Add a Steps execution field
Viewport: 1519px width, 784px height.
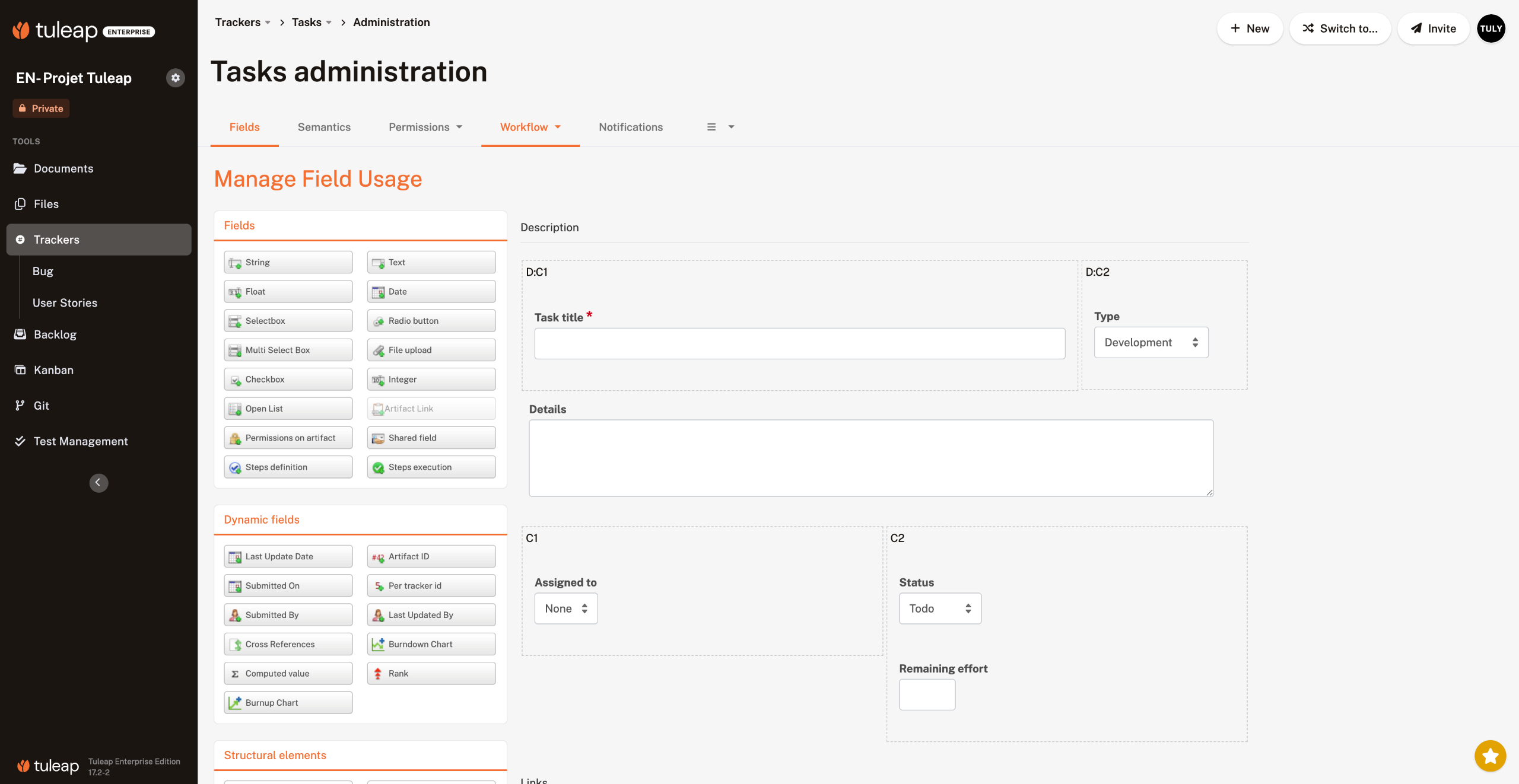coord(431,467)
